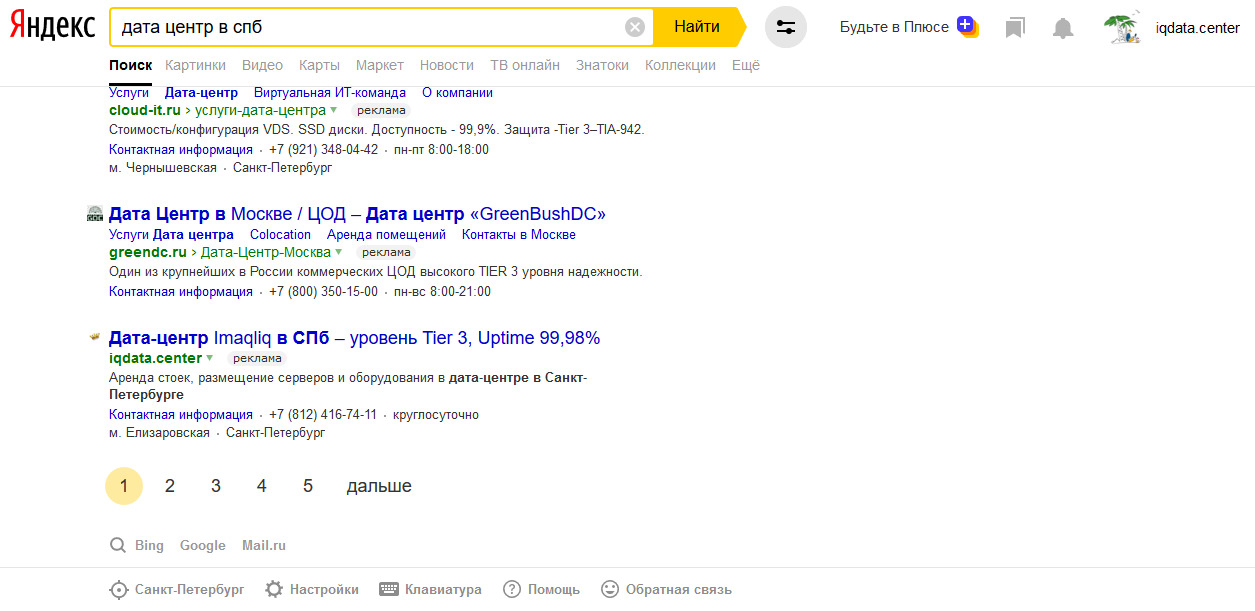
Task: Open the bookmarks collections icon
Action: pyautogui.click(x=1015, y=28)
